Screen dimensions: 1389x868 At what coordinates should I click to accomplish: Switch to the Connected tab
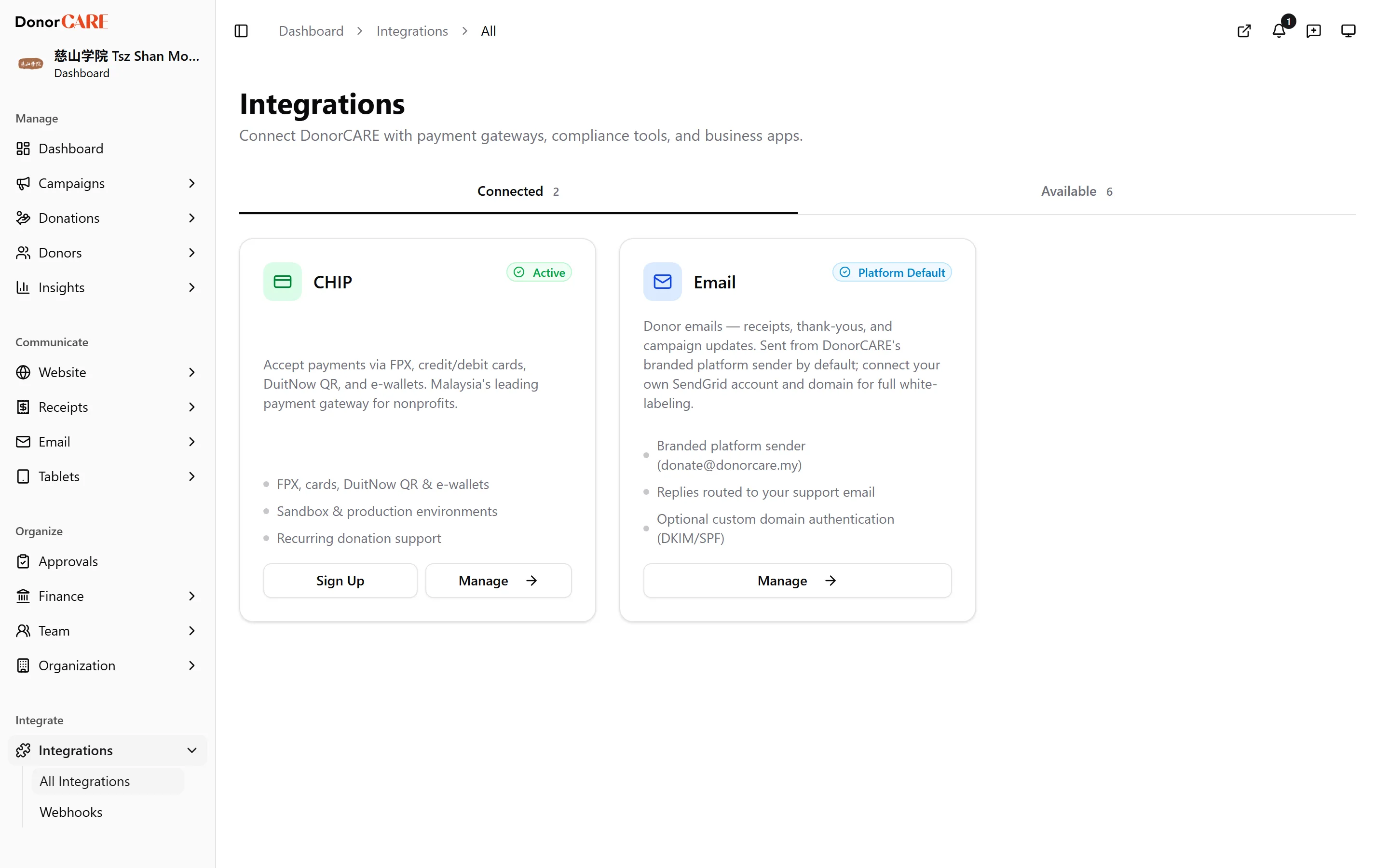[x=517, y=191]
